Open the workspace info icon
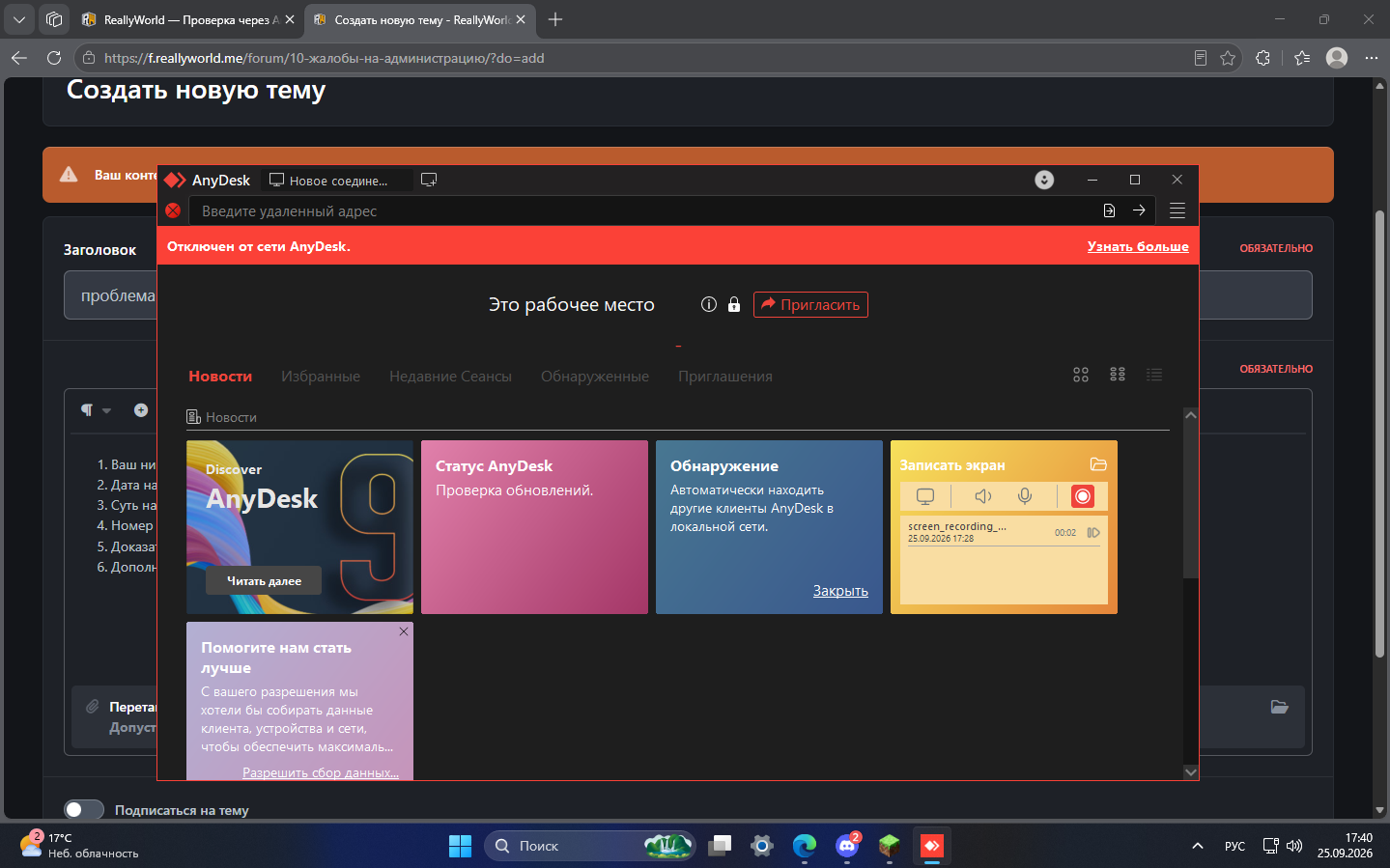Image resolution: width=1390 pixels, height=868 pixels. 709,304
